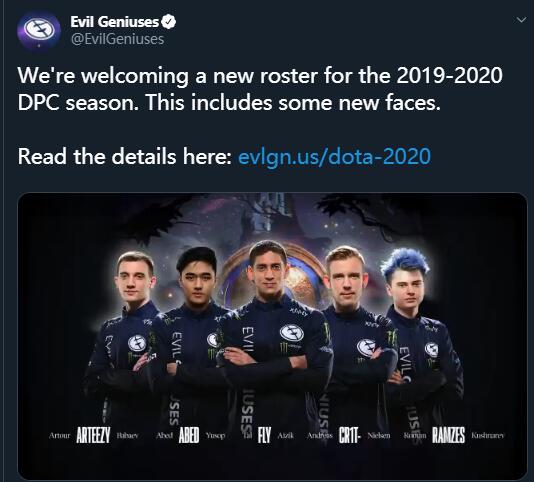Screen dimensions: 534x482
Task: Click the leftmost player's face in the roster photo
Action: point(135,281)
